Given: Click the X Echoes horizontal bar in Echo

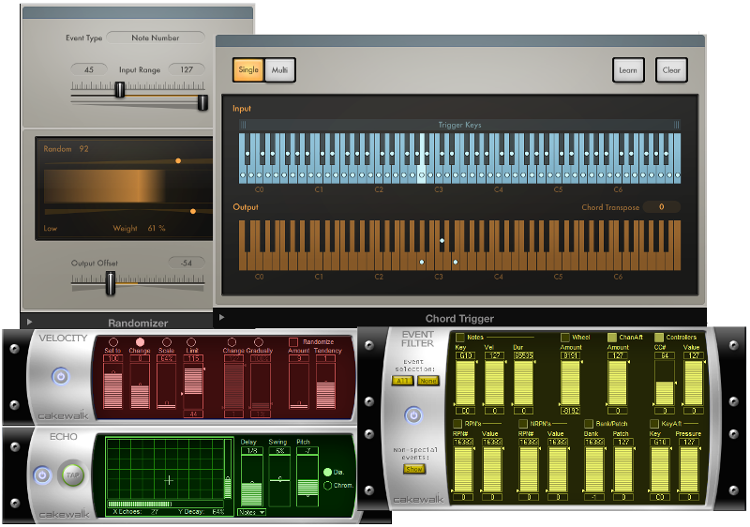Looking at the screenshot, I should click(x=165, y=504).
